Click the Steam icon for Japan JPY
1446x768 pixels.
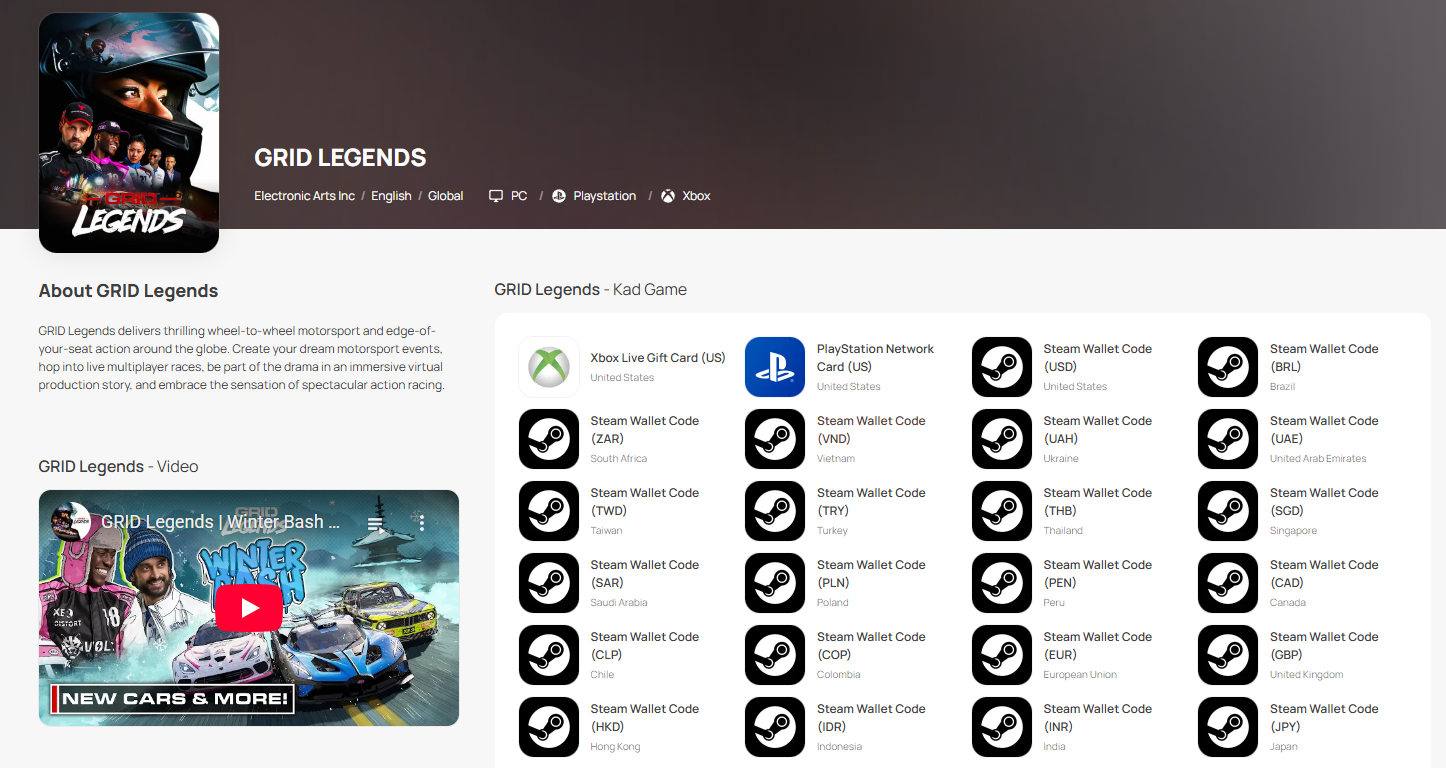pyautogui.click(x=1228, y=727)
